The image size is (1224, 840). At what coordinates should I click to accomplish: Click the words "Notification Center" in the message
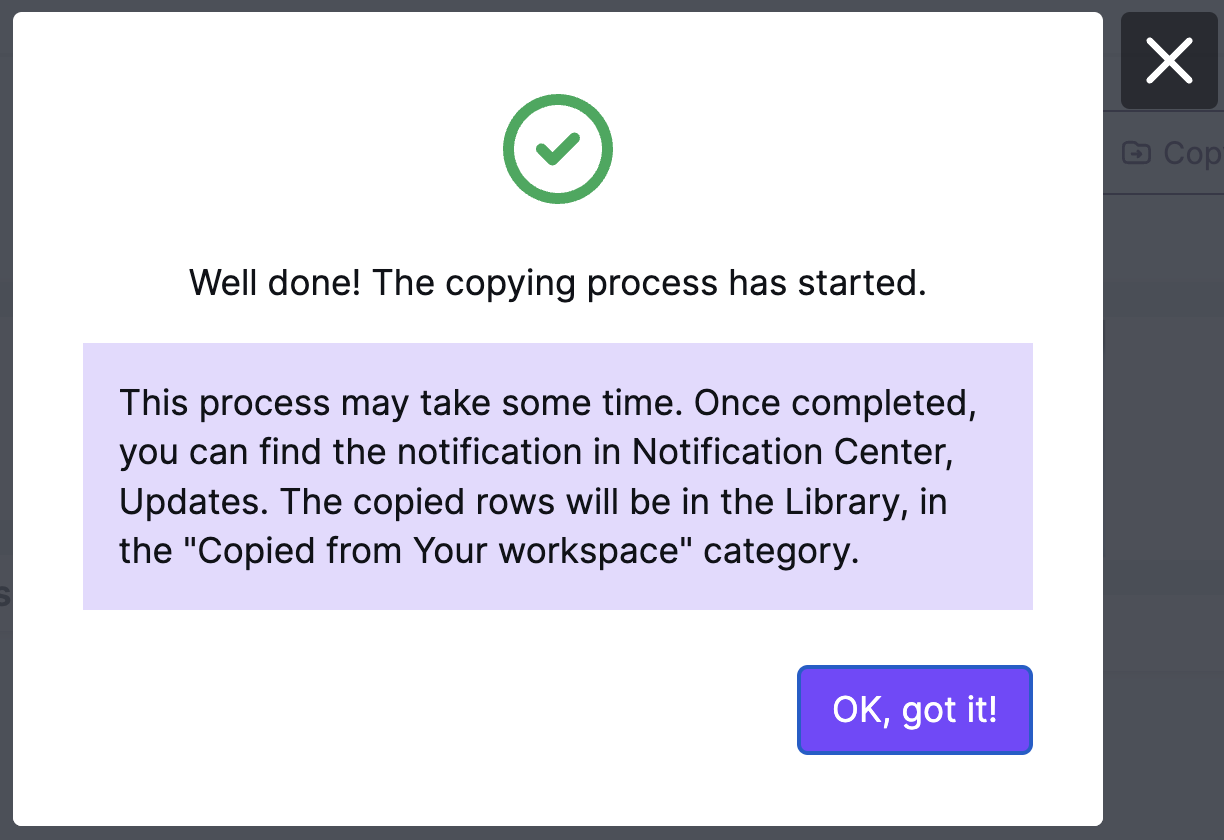(786, 453)
